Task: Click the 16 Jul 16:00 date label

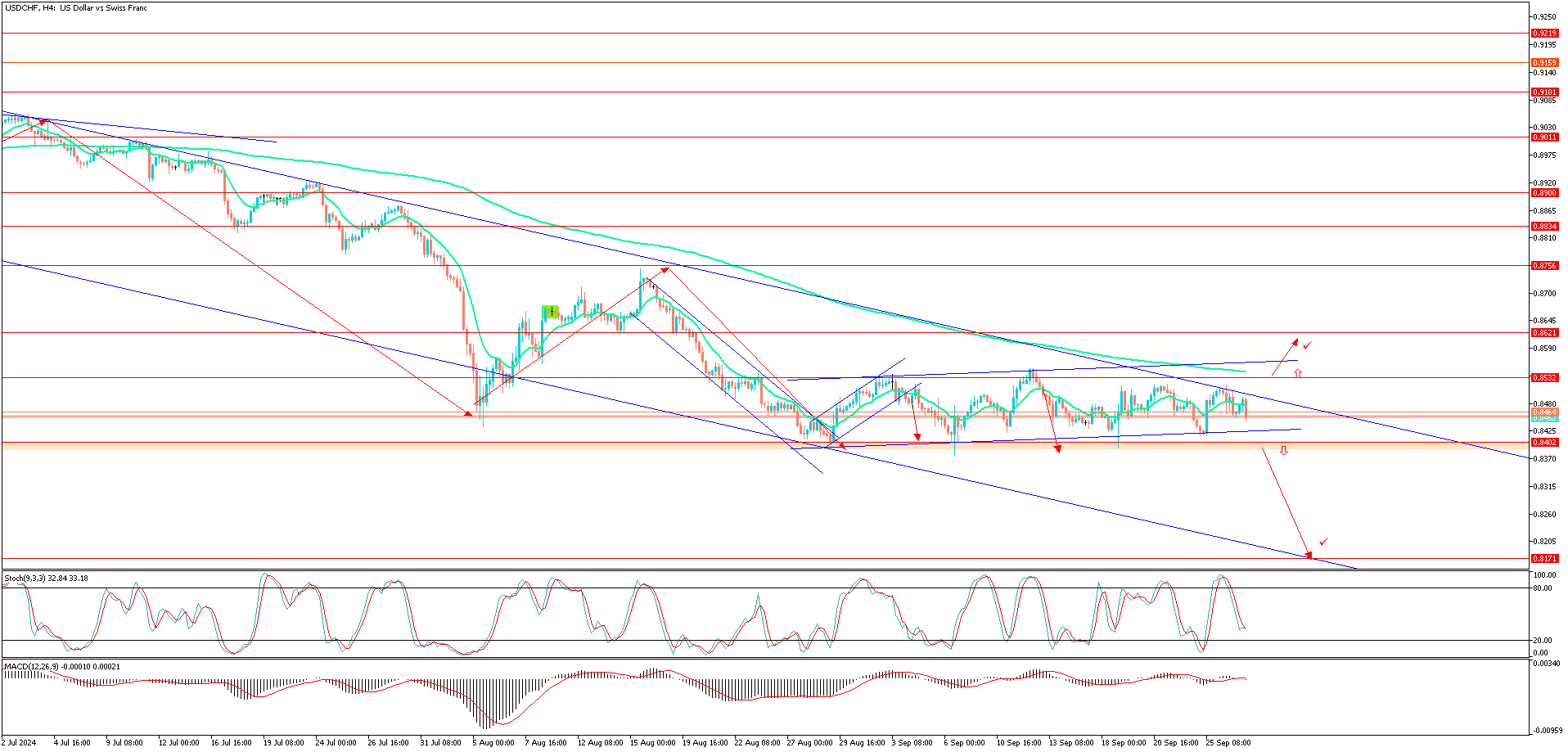Action: [x=231, y=743]
